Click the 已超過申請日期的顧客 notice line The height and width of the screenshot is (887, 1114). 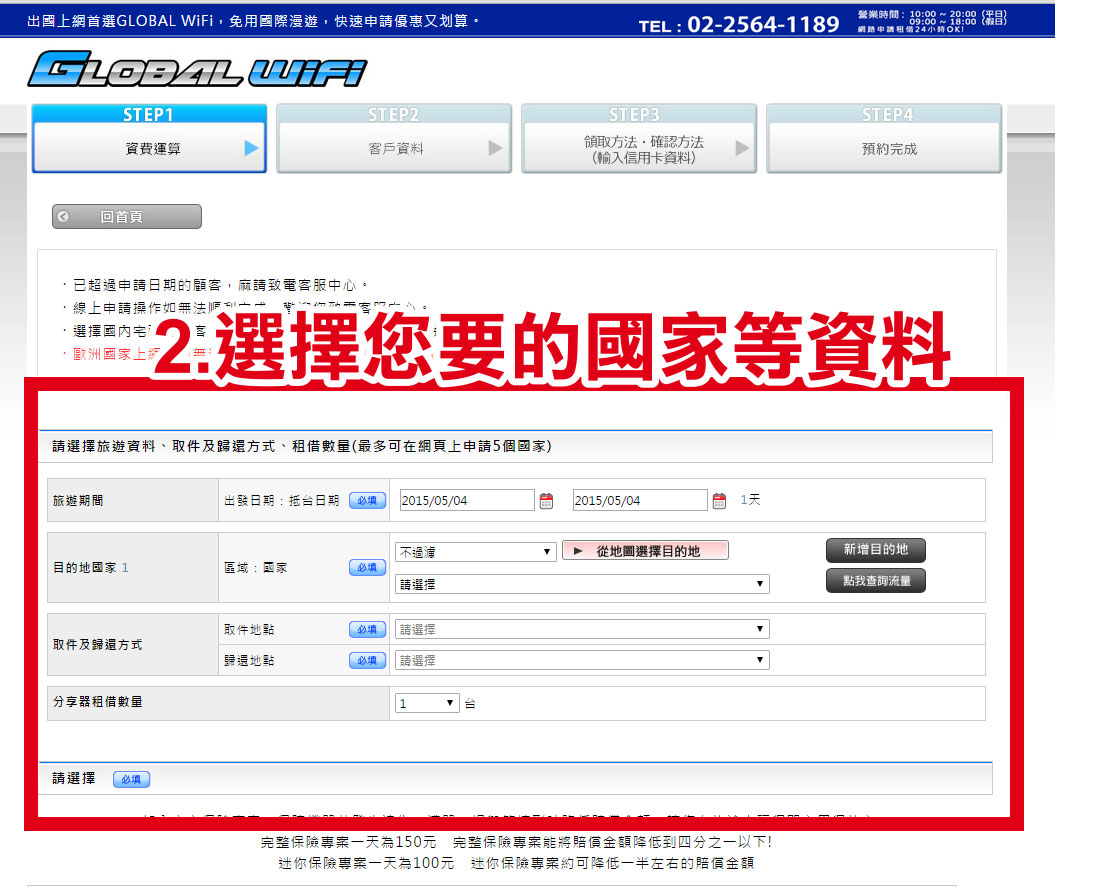tap(220, 285)
